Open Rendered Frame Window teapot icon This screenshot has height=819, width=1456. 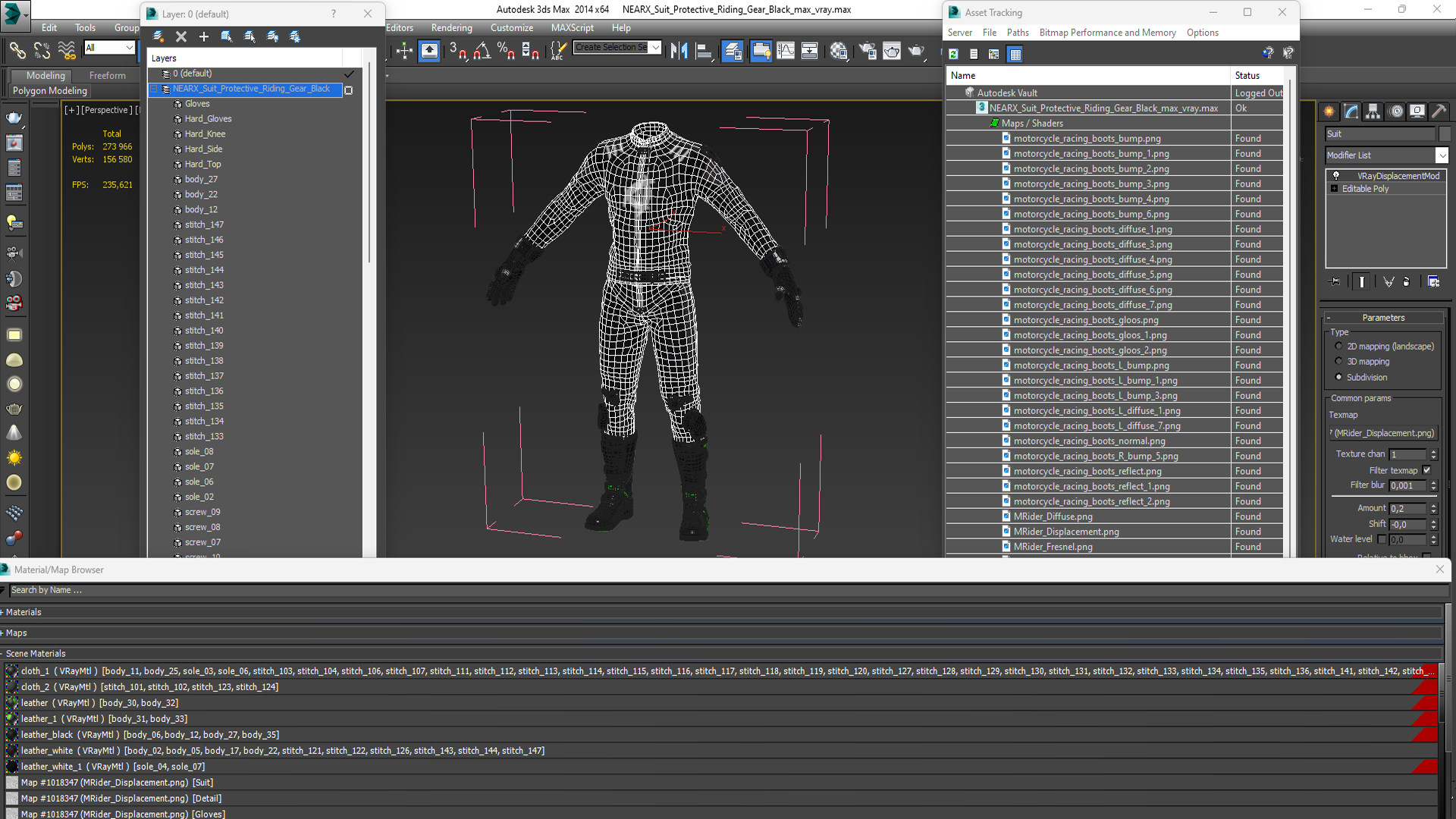pyautogui.click(x=892, y=51)
